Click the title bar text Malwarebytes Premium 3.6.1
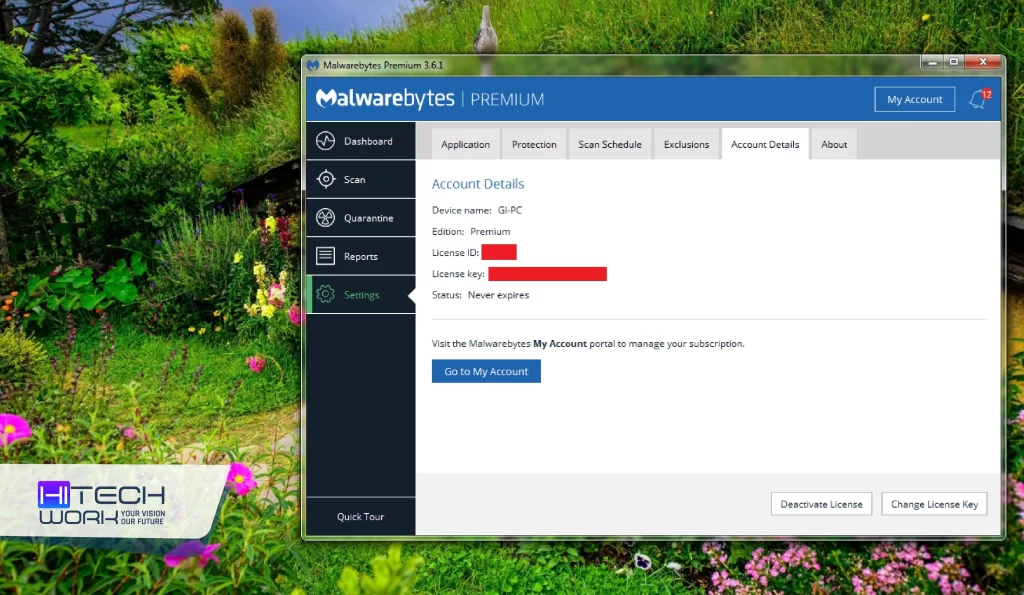This screenshot has height=595, width=1024. 383,65
